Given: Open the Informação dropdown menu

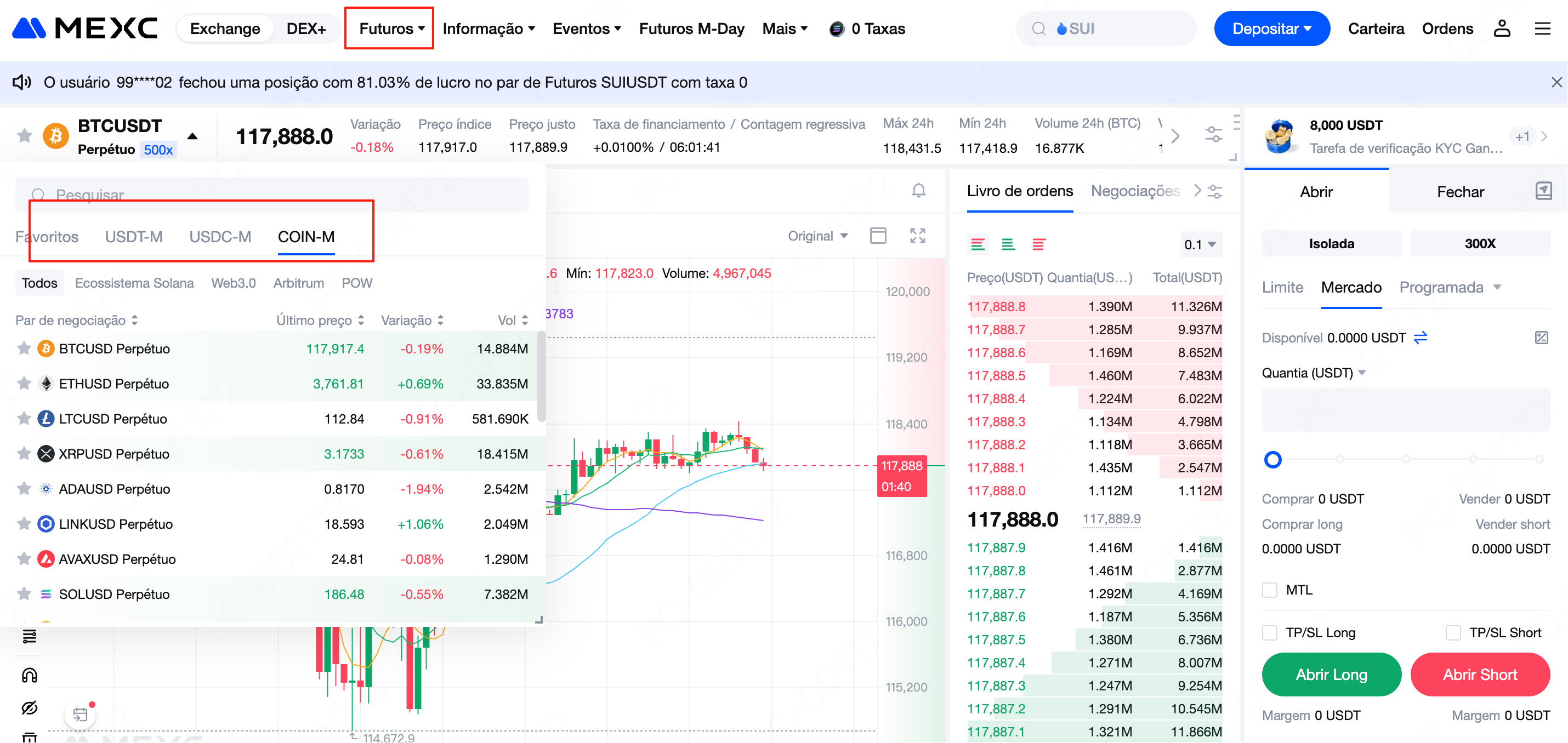Looking at the screenshot, I should click(x=488, y=28).
